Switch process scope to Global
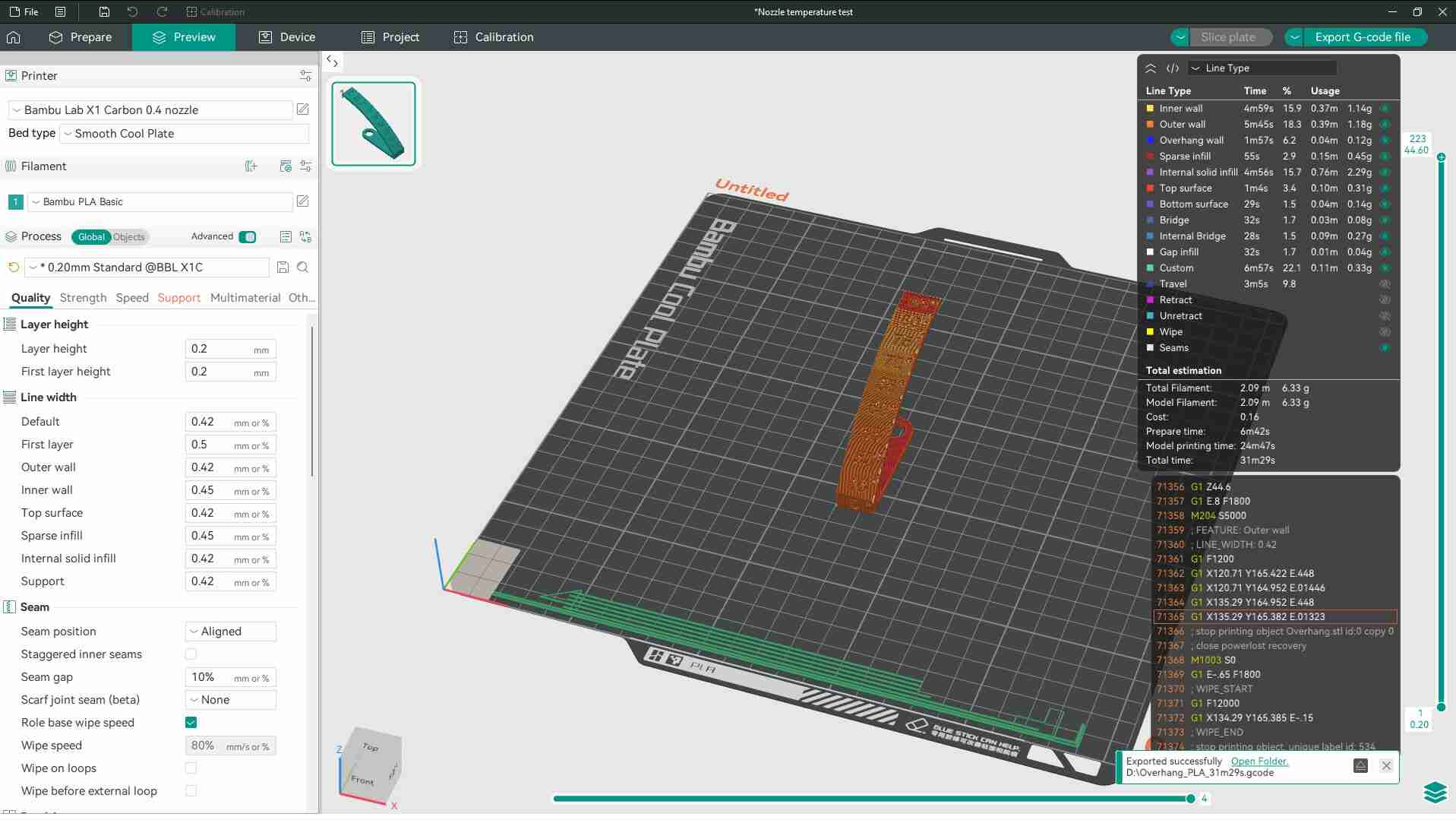Image resolution: width=1456 pixels, height=820 pixels. [x=91, y=237]
